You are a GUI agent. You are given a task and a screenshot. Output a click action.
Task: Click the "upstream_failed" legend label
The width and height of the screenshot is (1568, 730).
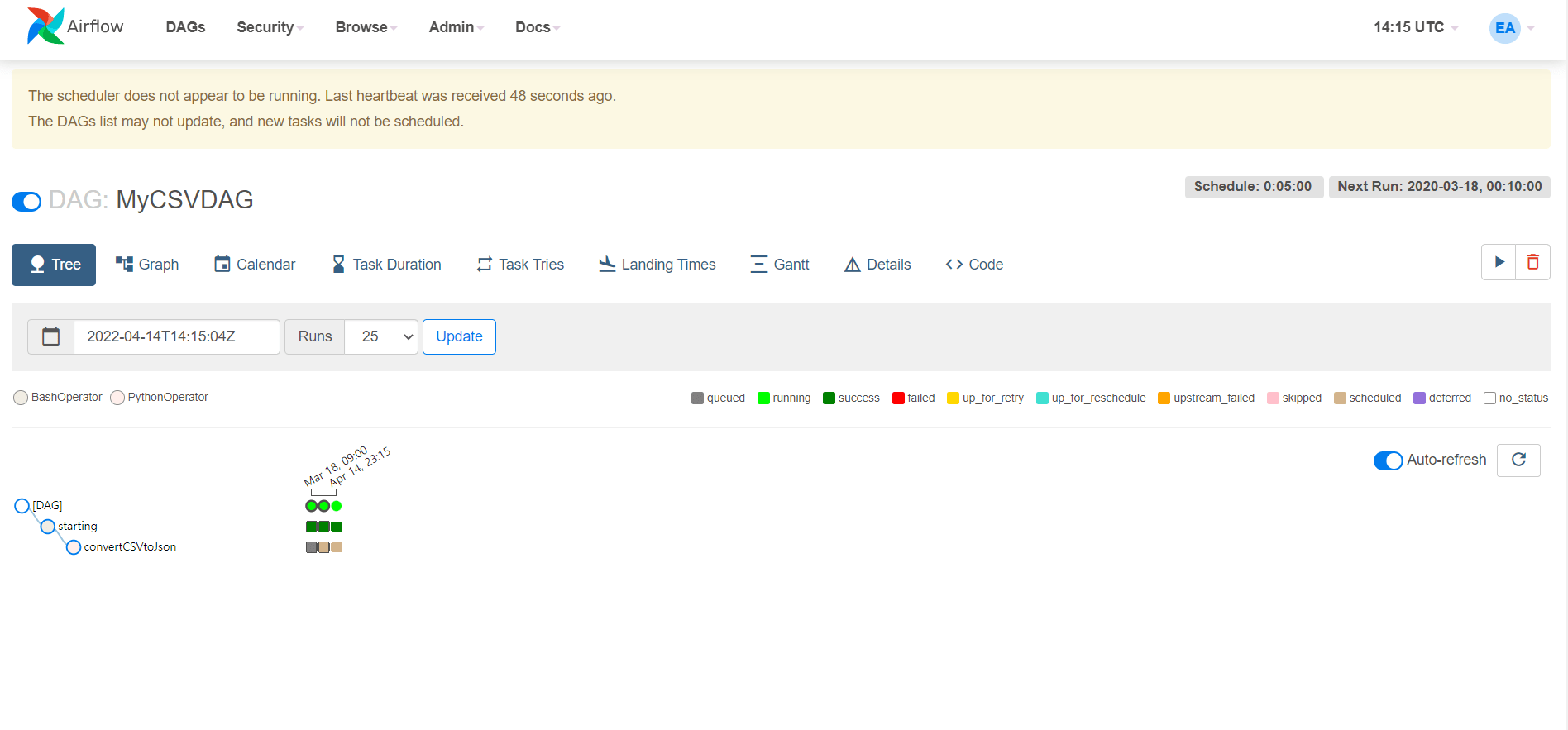(x=1213, y=398)
